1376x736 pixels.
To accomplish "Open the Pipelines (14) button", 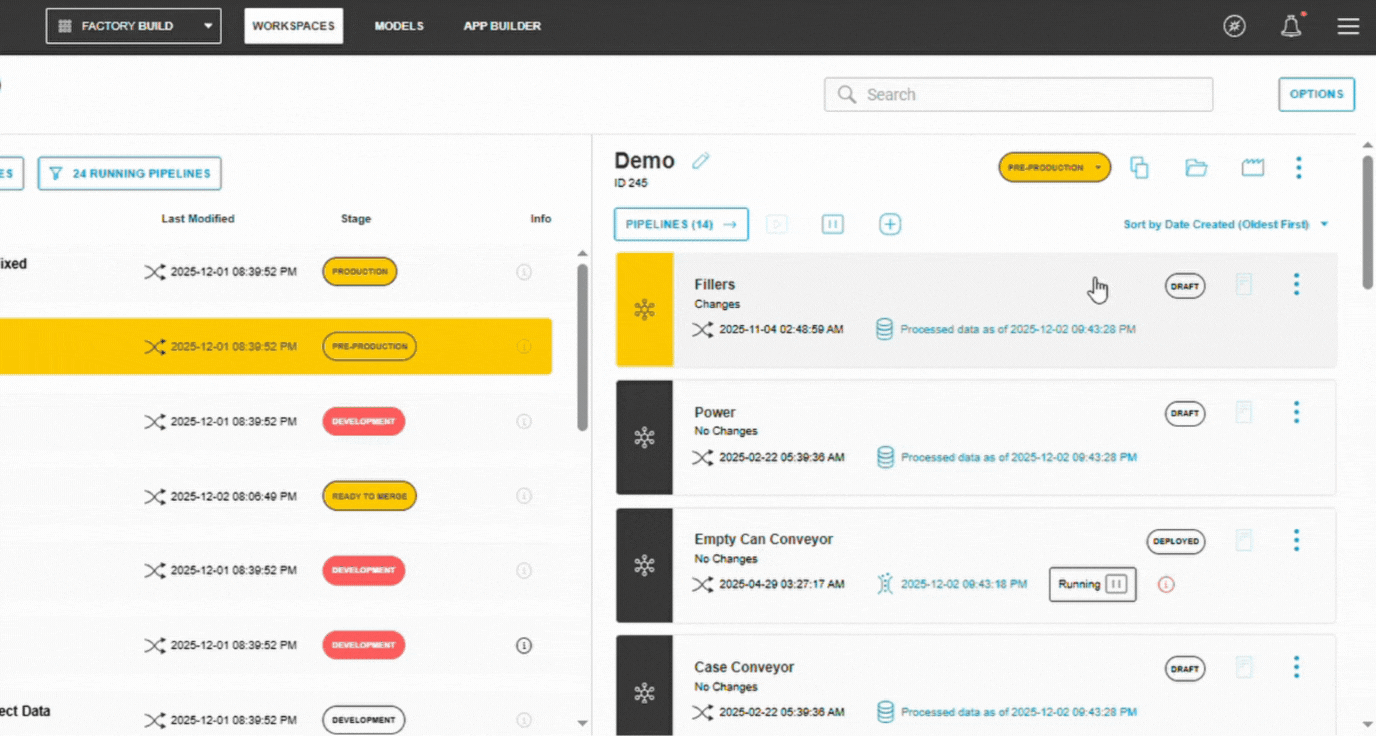I will tap(681, 224).
